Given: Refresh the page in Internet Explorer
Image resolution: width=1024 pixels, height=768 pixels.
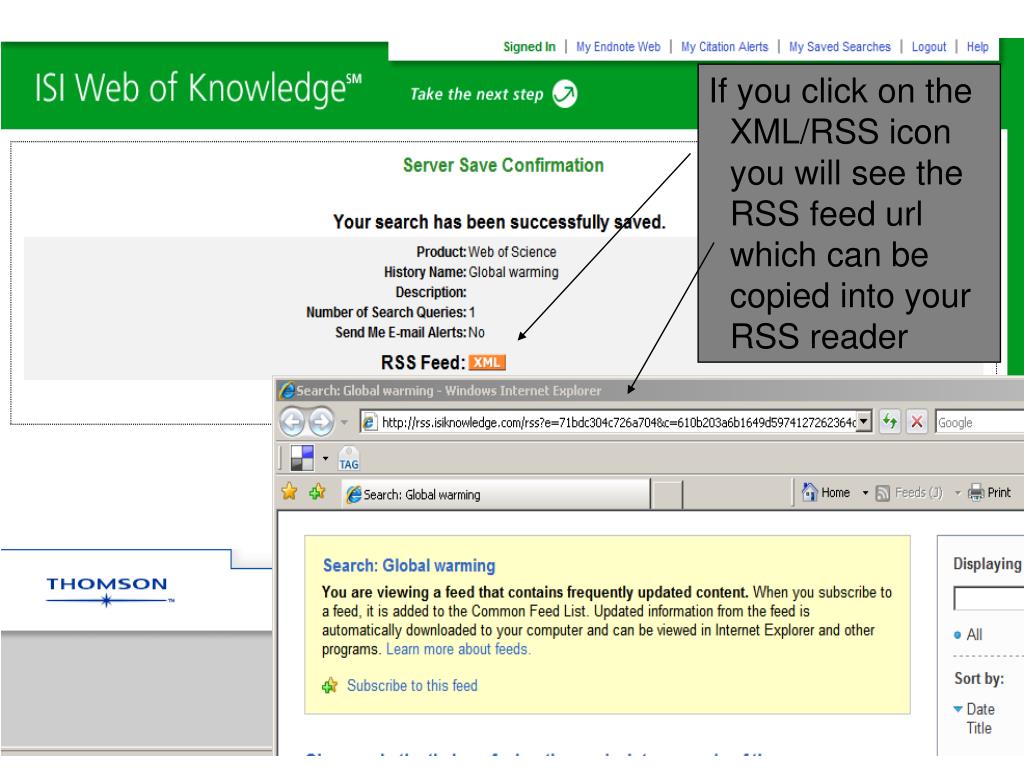Looking at the screenshot, I should click(889, 422).
